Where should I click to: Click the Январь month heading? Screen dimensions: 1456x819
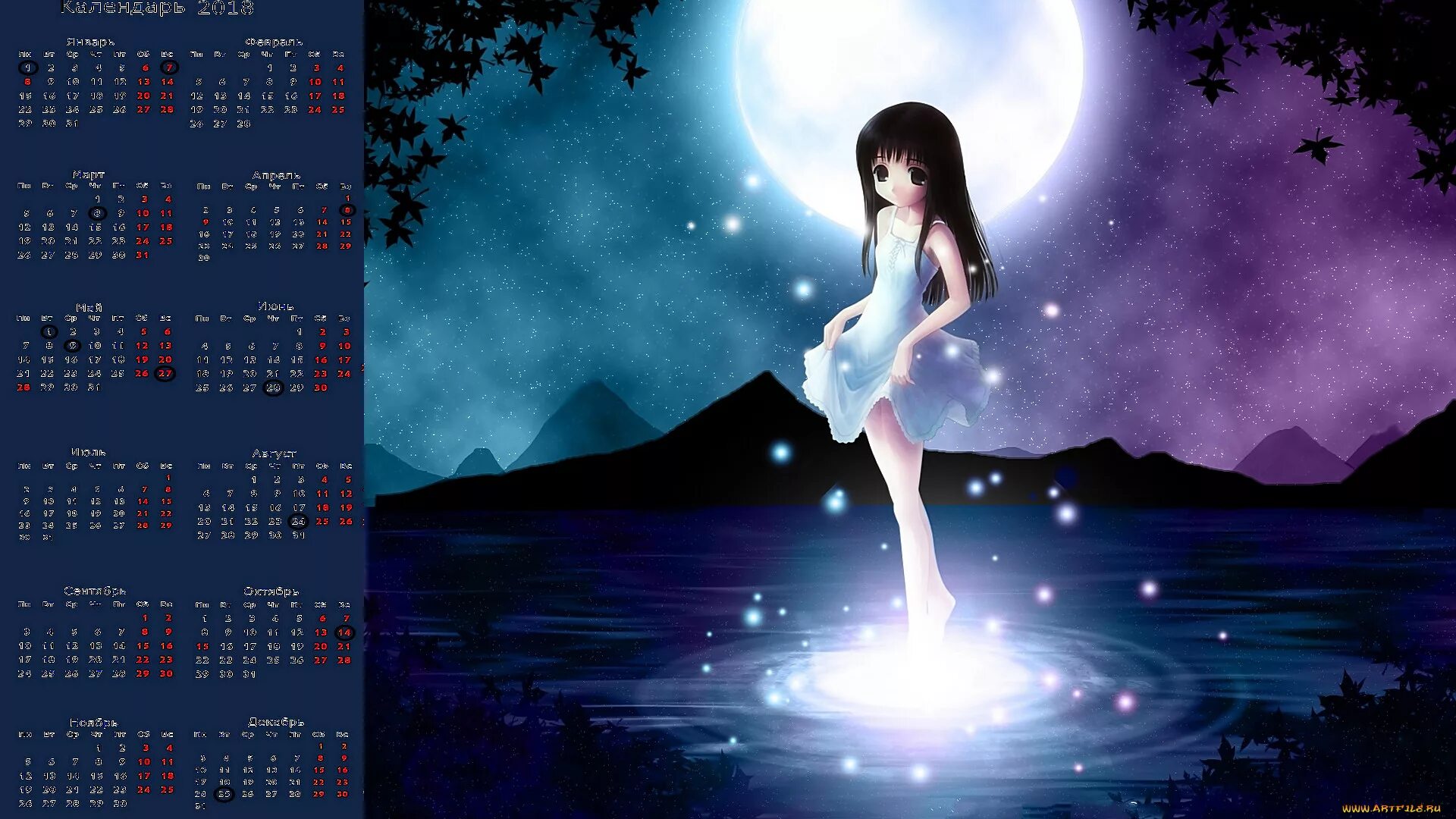(x=90, y=42)
